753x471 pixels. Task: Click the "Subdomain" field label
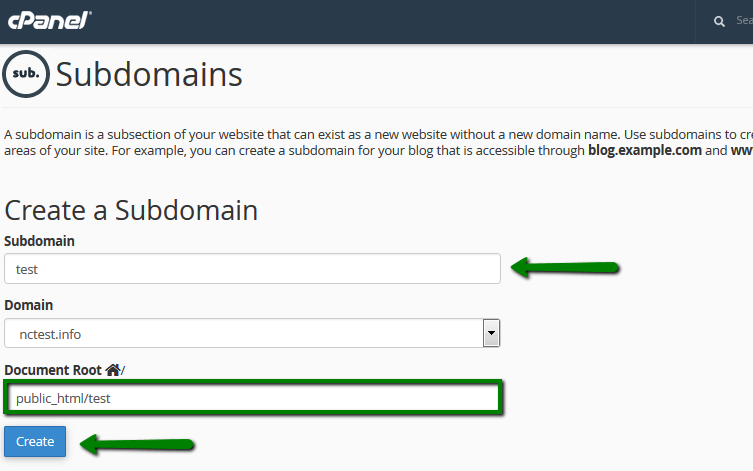click(40, 241)
